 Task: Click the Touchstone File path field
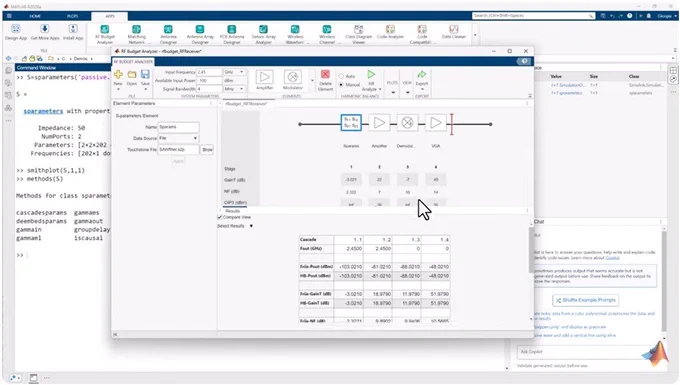[x=178, y=149]
